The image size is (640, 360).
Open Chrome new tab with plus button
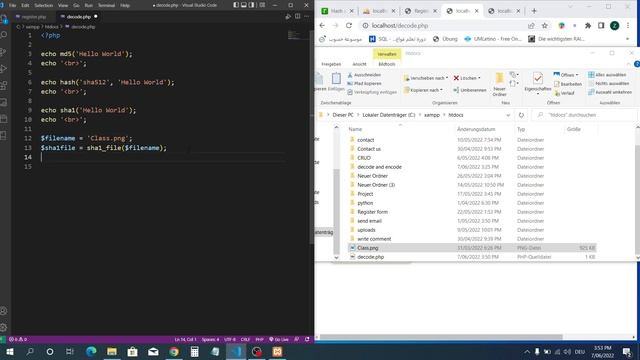pyautogui.click(x=534, y=11)
